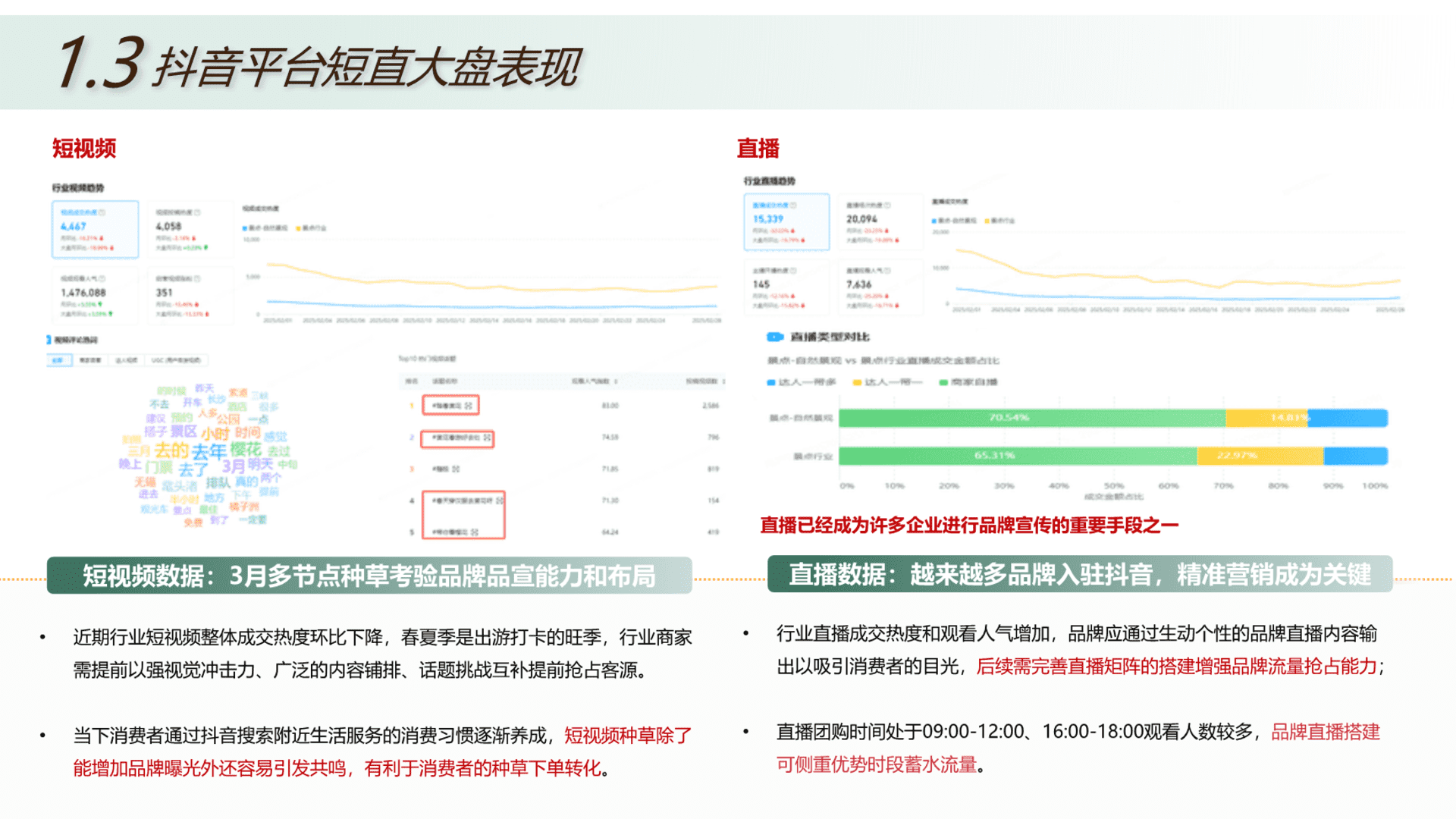
Task: Click the 65.31% green bar segment
Action: pyautogui.click(x=1018, y=456)
